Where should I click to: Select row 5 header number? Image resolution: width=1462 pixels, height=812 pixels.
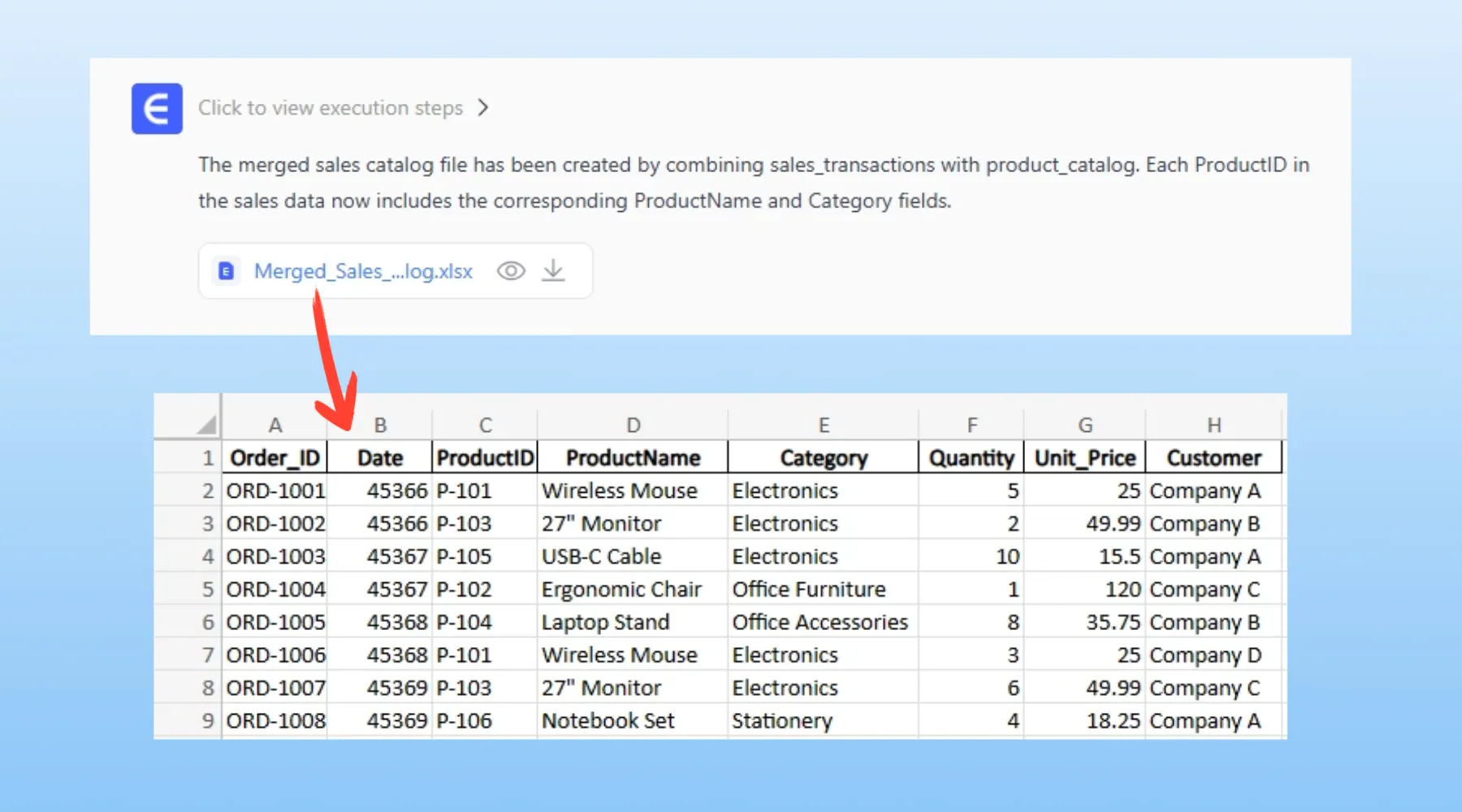click(208, 590)
